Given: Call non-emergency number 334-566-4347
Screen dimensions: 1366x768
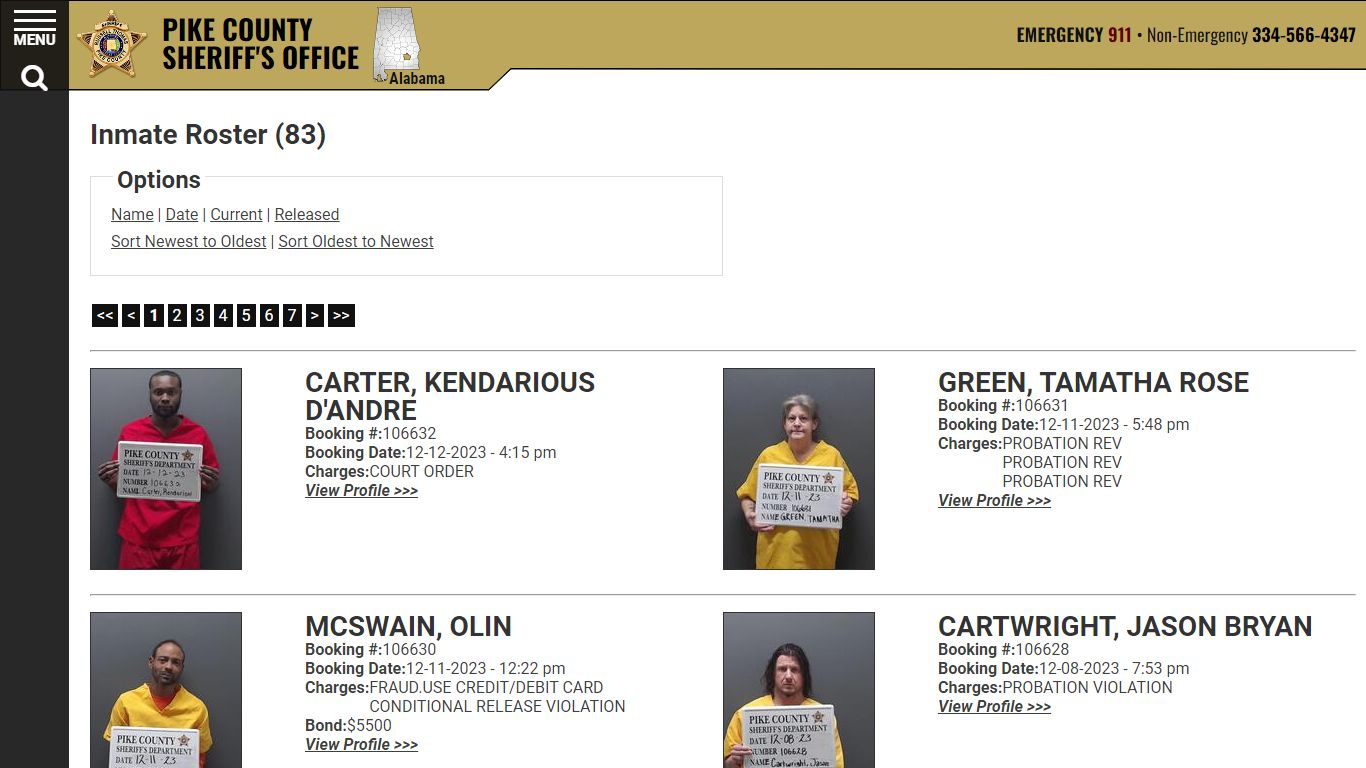Looking at the screenshot, I should (x=1304, y=35).
